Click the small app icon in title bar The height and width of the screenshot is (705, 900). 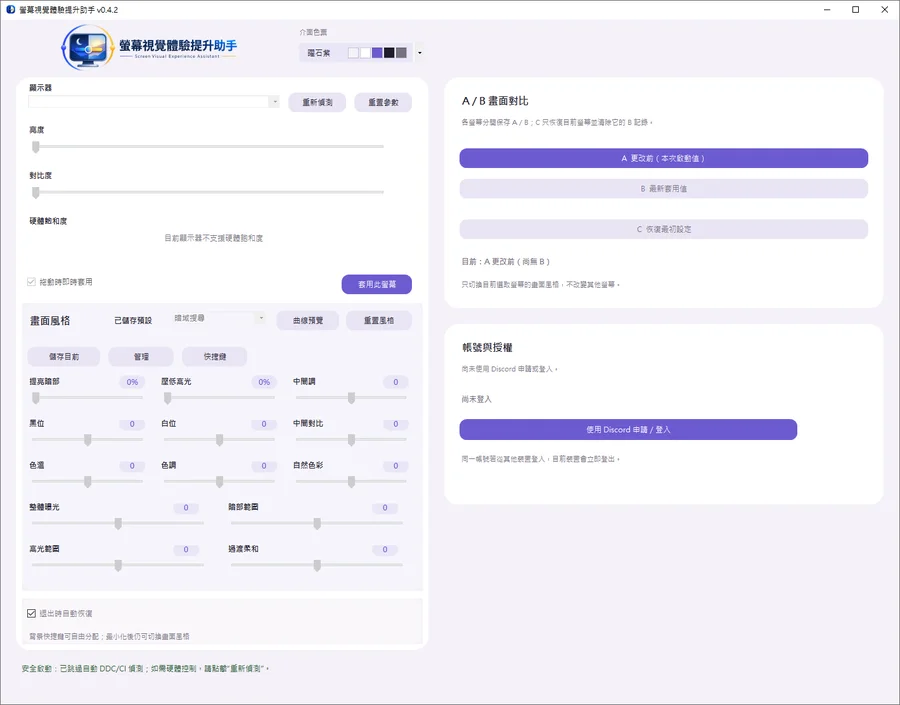(x=10, y=10)
